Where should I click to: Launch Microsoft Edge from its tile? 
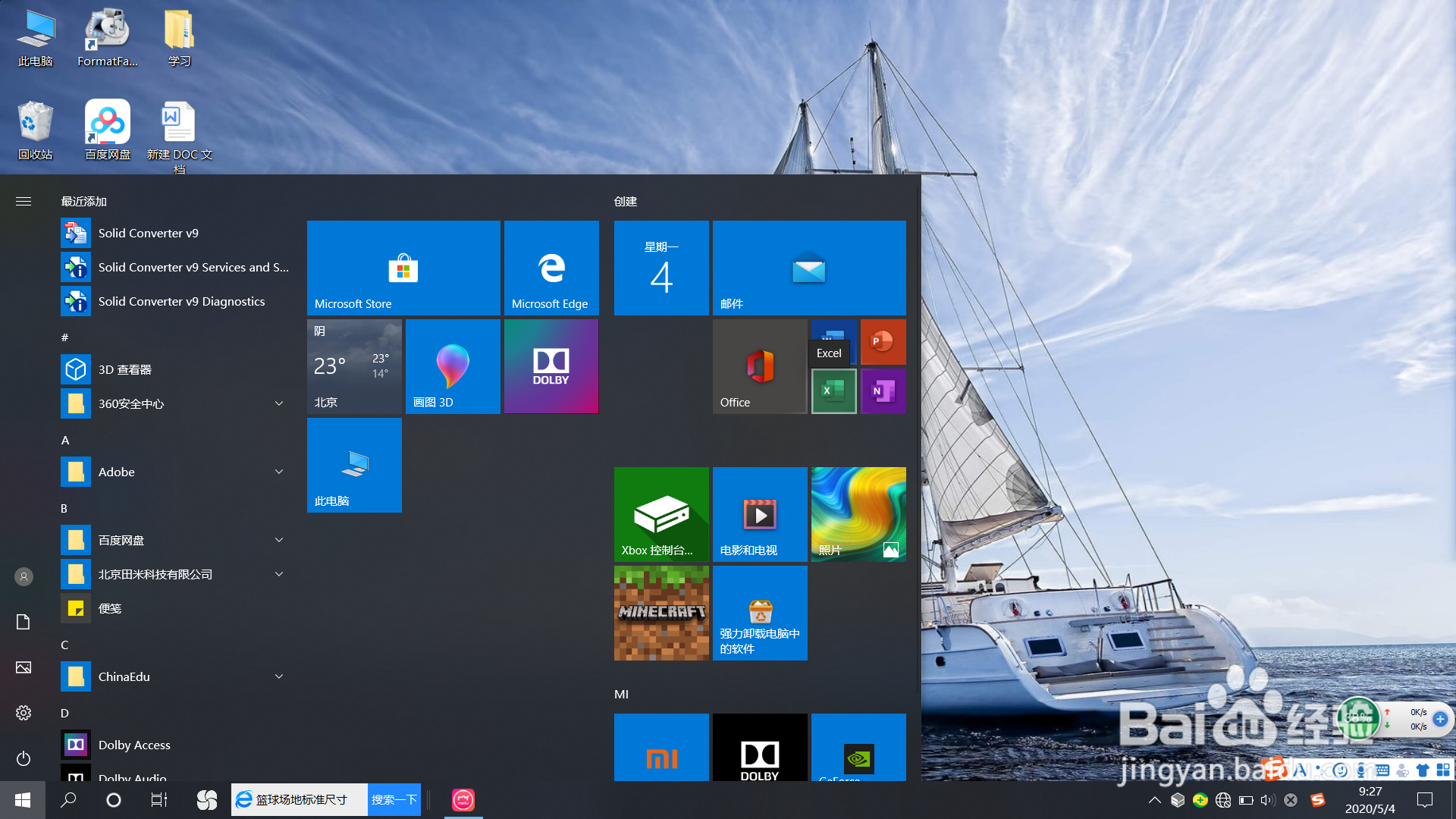pos(551,268)
